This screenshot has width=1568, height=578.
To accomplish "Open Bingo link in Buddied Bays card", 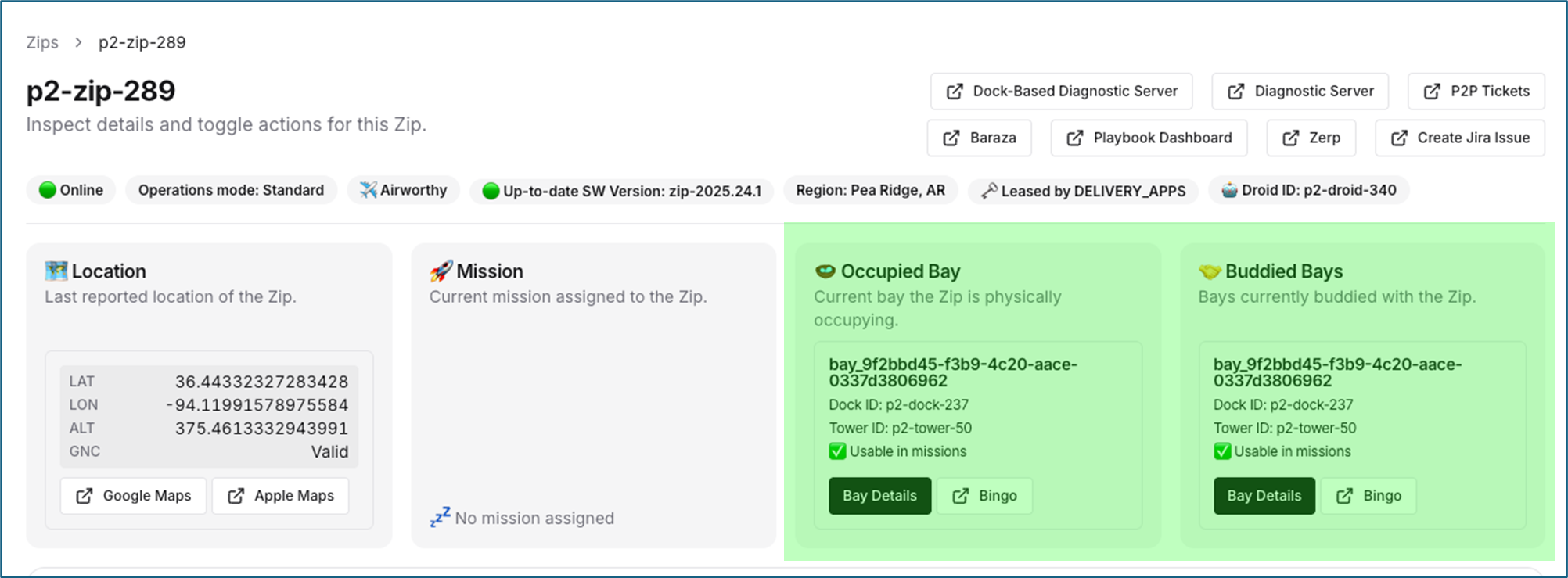I will click(1368, 496).
